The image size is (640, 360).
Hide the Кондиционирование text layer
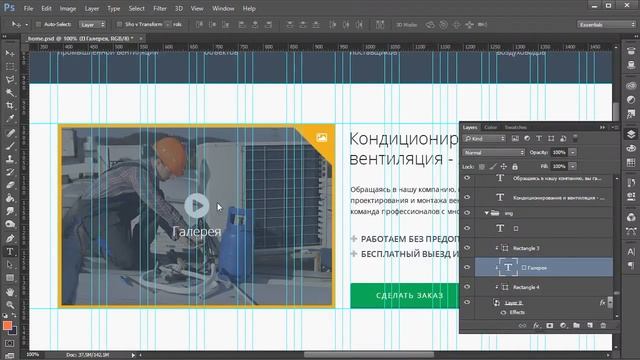(467, 197)
